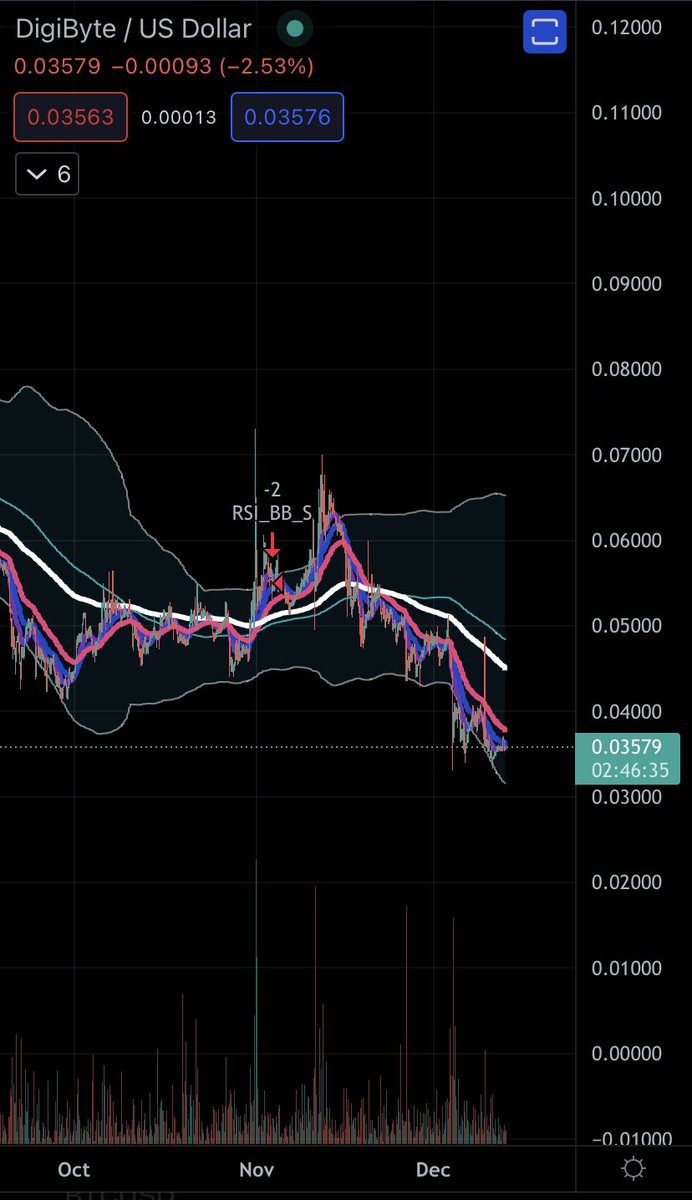Click the green market status dot

tap(294, 30)
